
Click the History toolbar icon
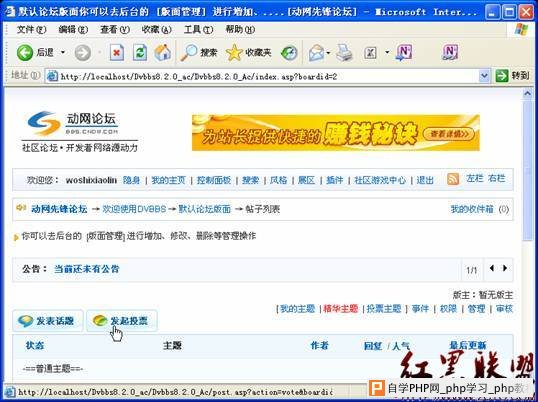click(289, 53)
